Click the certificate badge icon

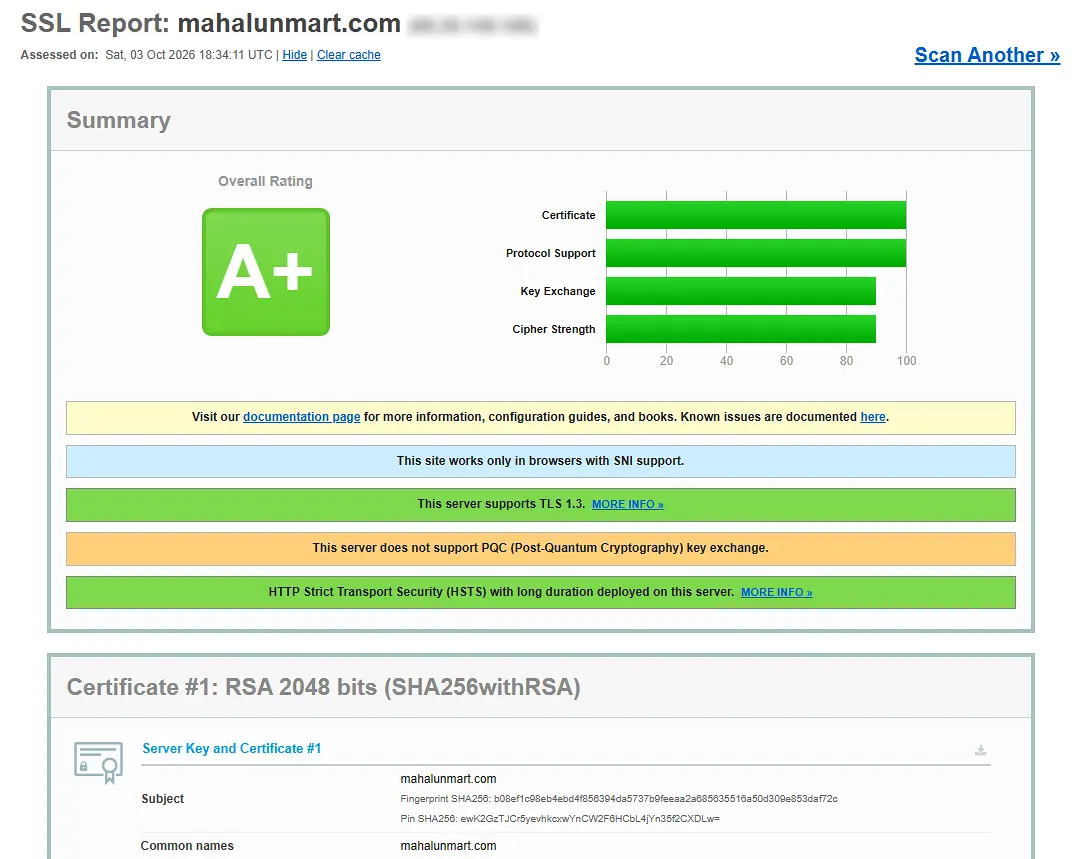pos(99,762)
